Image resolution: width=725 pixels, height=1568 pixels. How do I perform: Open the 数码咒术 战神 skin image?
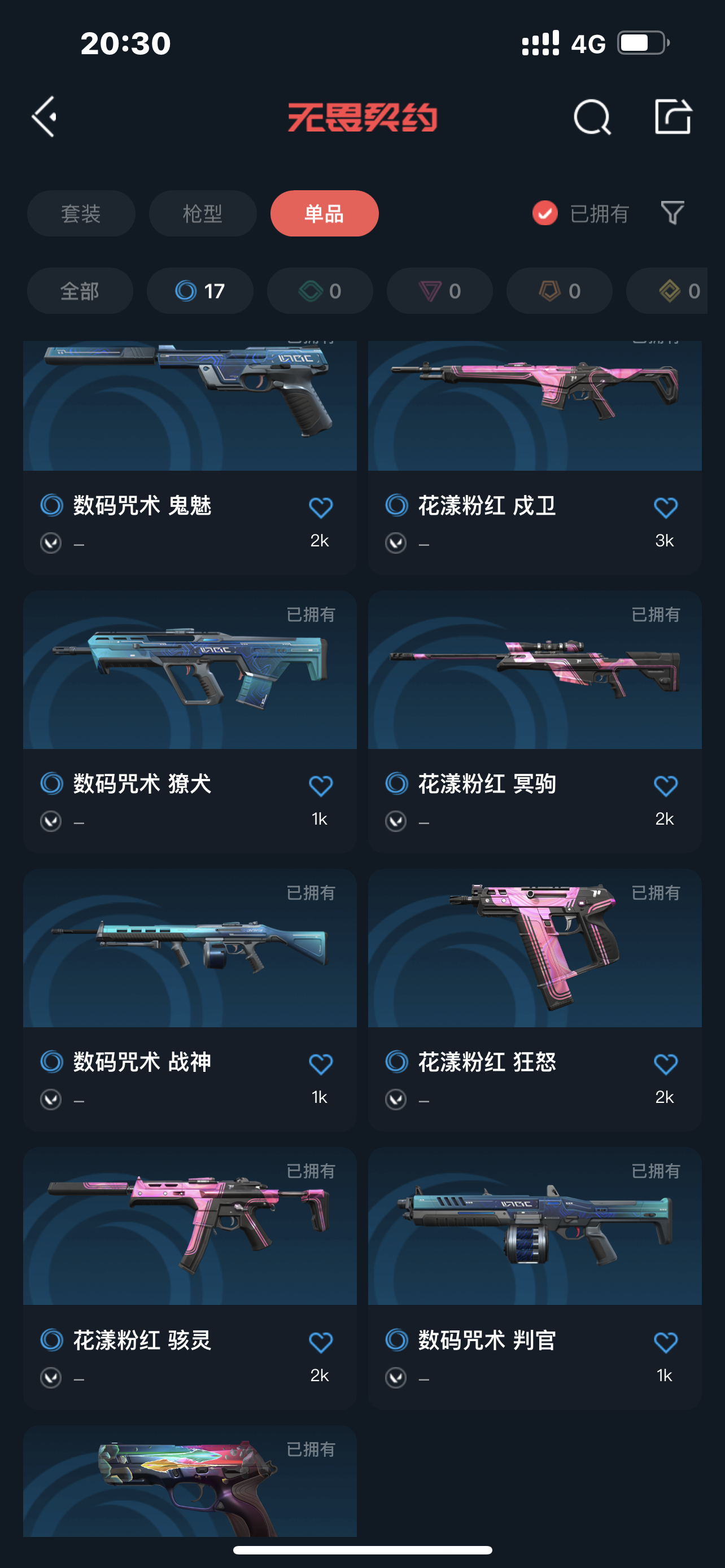190,948
